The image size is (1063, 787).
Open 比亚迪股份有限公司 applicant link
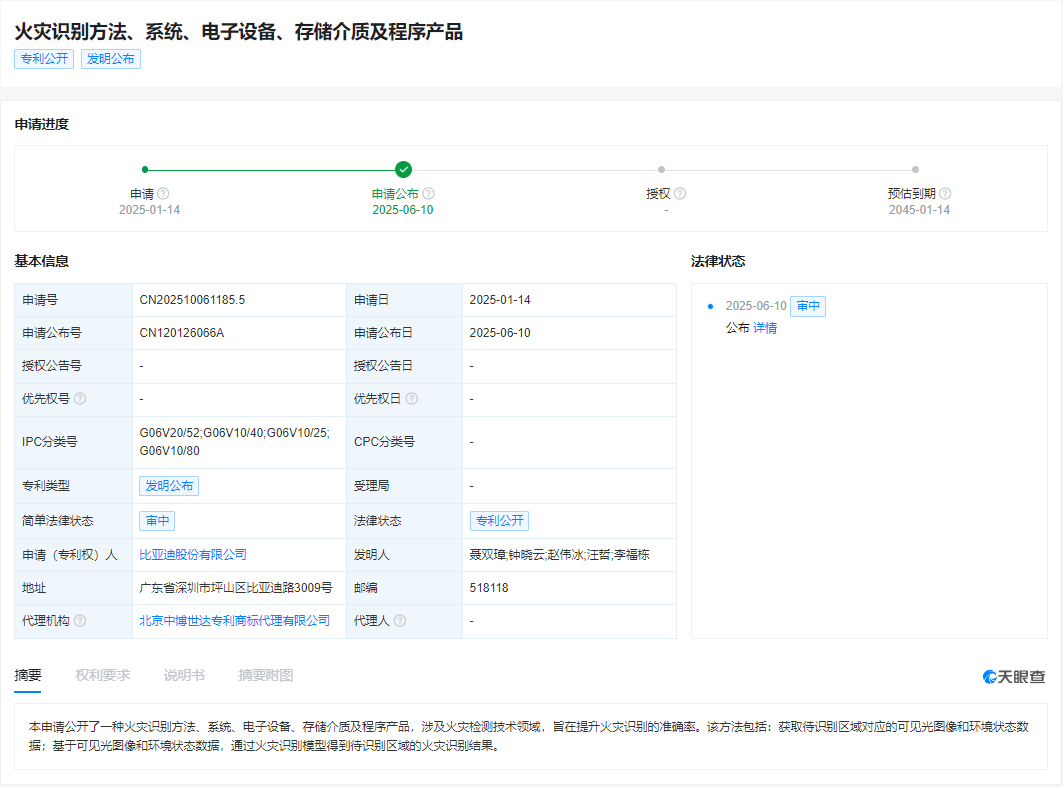(193, 554)
